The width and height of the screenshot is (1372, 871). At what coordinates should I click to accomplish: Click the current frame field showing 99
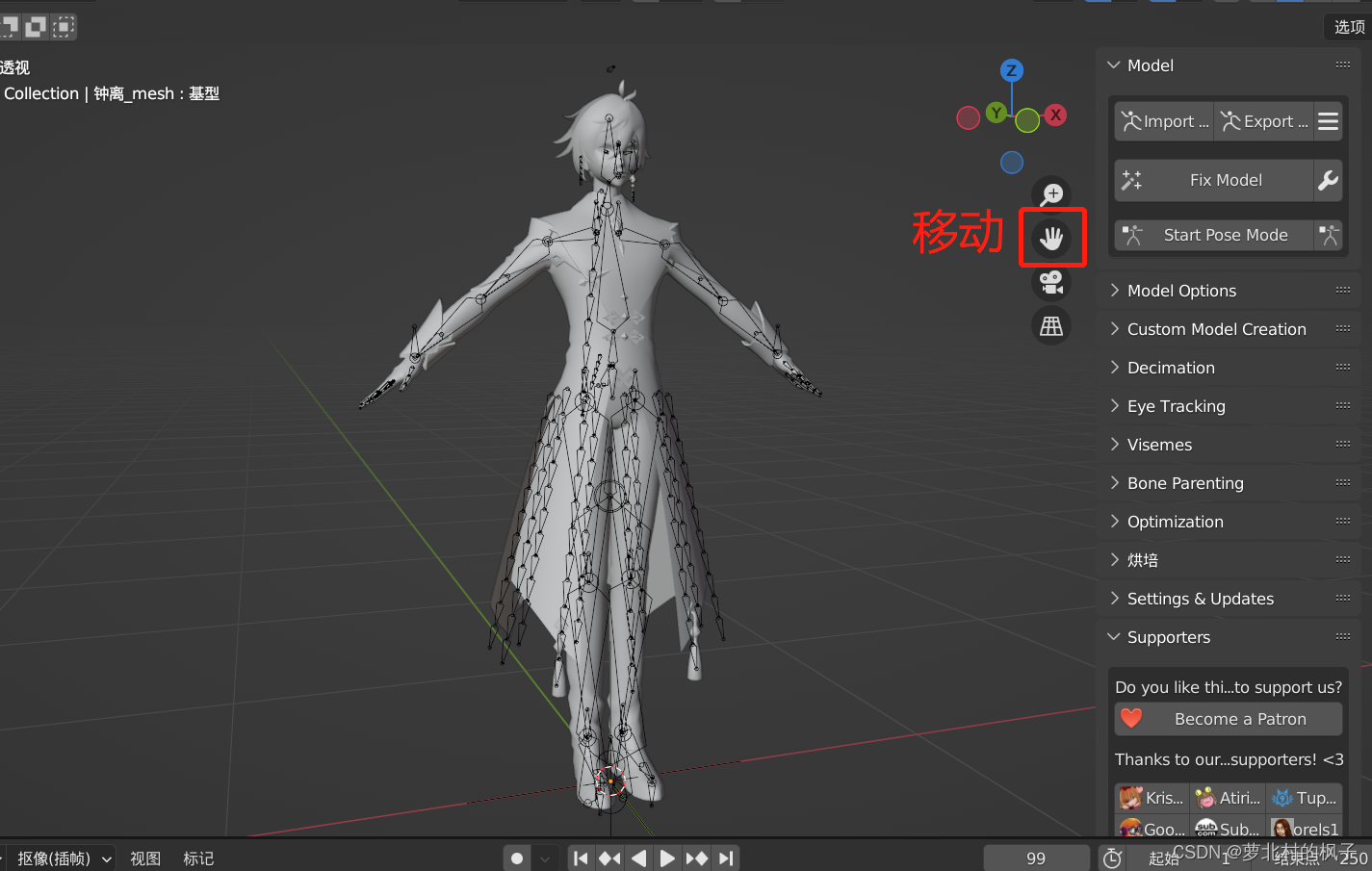coord(1036,858)
